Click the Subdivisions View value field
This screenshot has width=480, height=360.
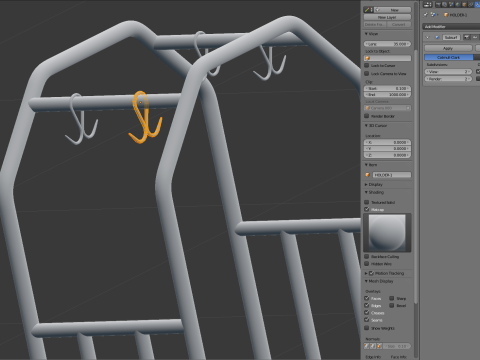tap(448, 72)
